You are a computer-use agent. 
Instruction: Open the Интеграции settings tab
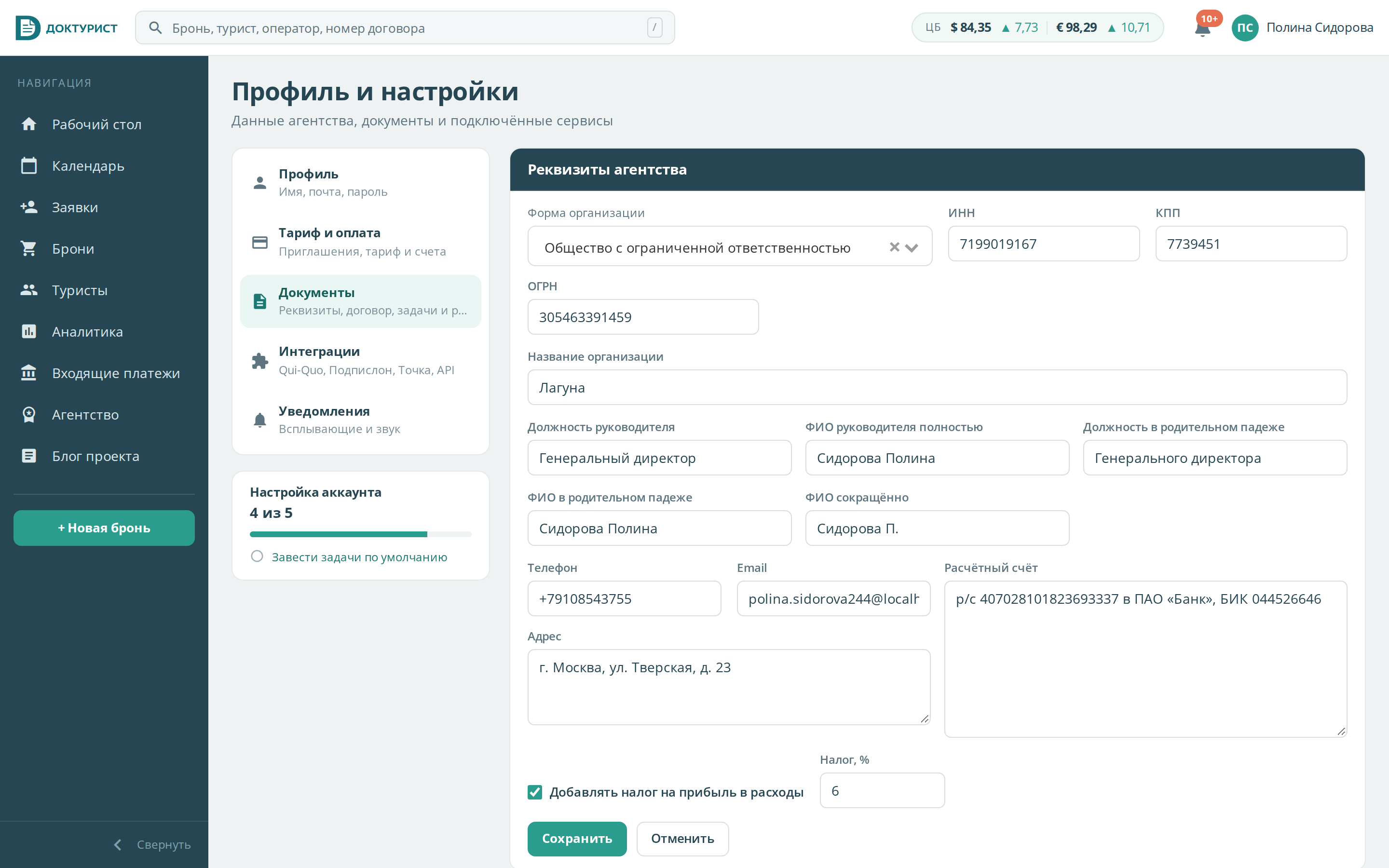[x=360, y=361]
